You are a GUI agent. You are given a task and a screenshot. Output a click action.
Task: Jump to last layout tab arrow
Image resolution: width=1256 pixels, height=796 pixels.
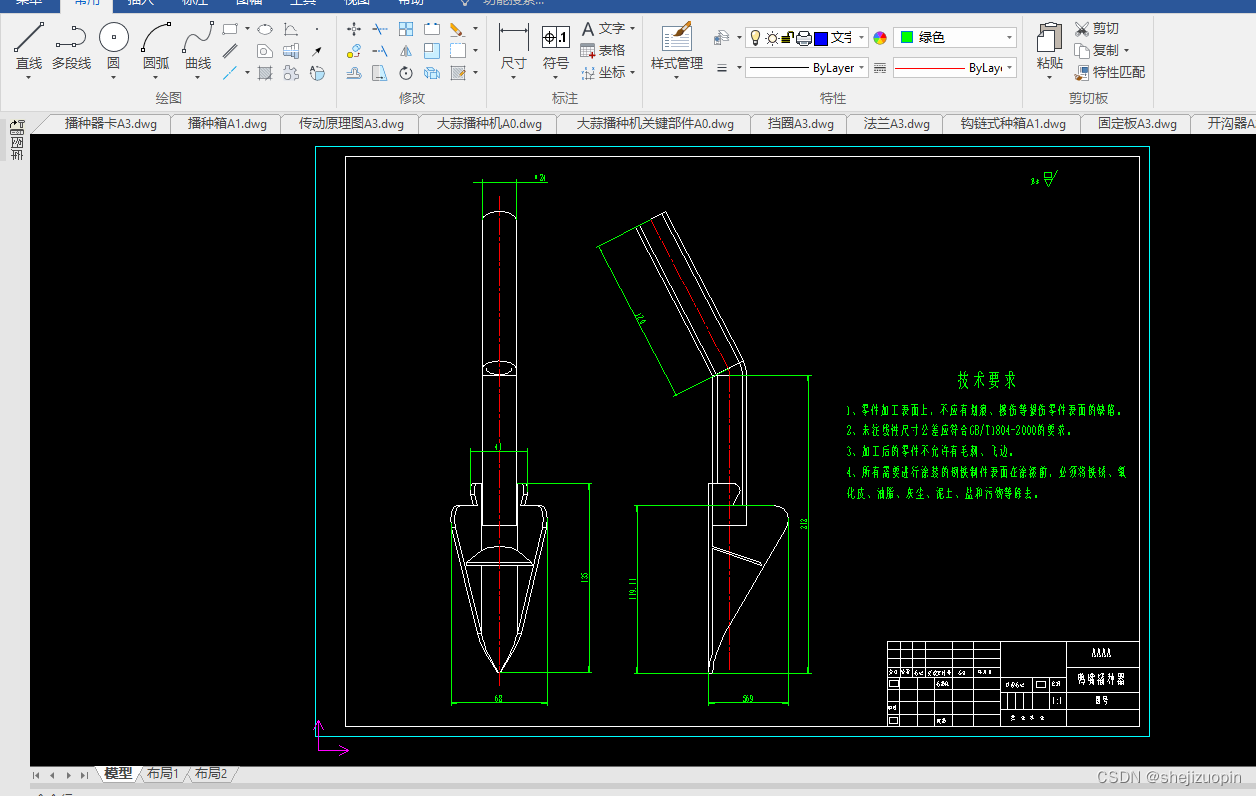pos(84,775)
